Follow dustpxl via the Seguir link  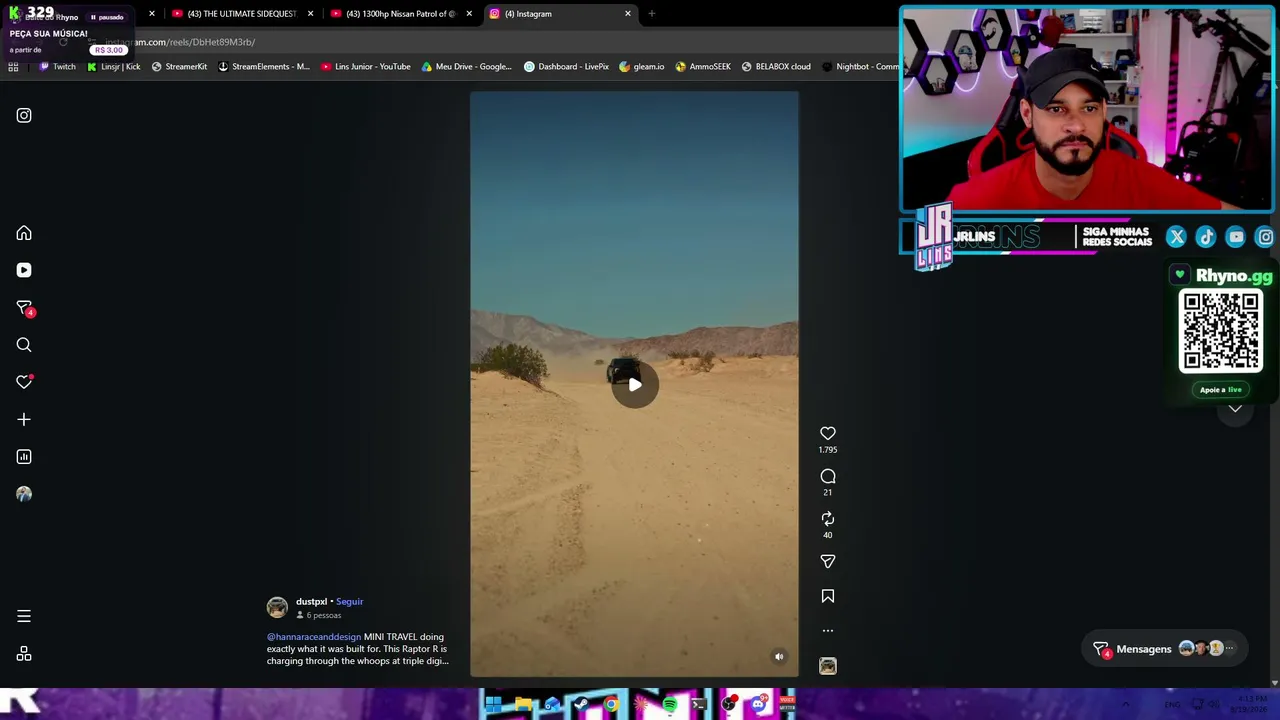[x=350, y=602]
